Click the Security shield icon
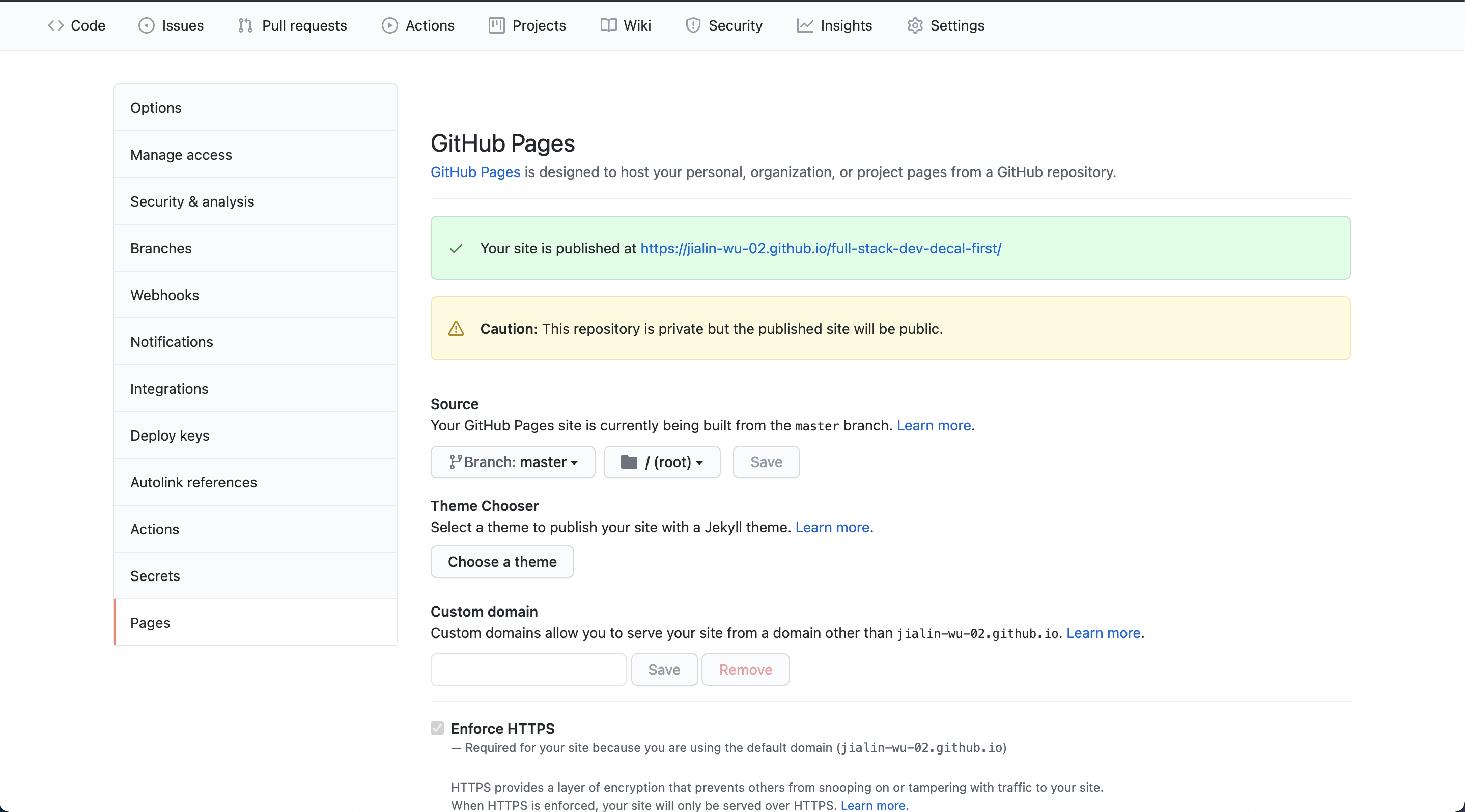This screenshot has width=1465, height=812. click(x=693, y=25)
